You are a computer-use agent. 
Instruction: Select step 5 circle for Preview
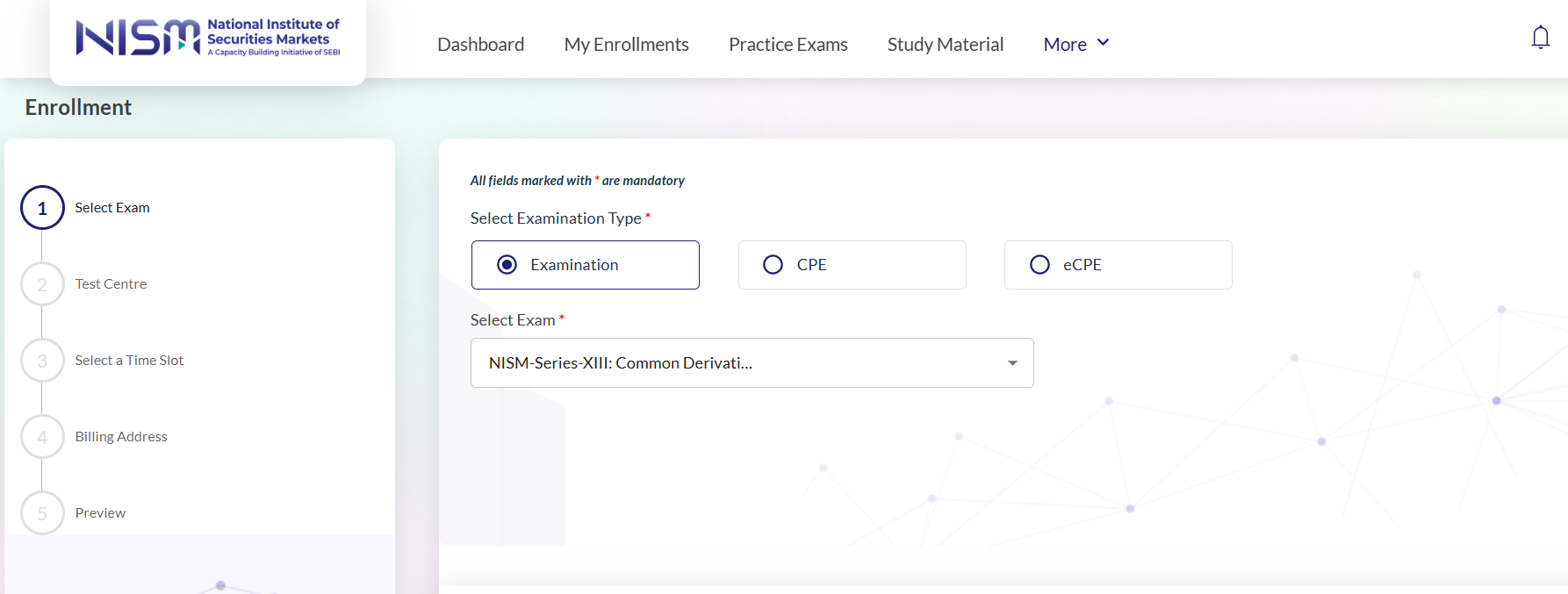(42, 513)
